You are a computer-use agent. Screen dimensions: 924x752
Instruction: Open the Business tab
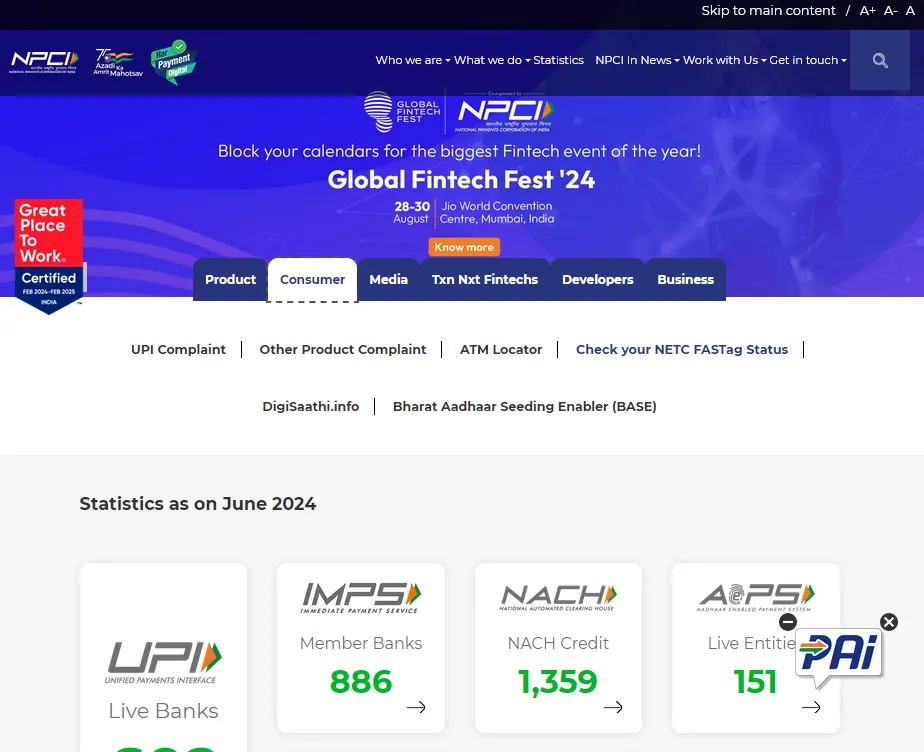(x=685, y=279)
